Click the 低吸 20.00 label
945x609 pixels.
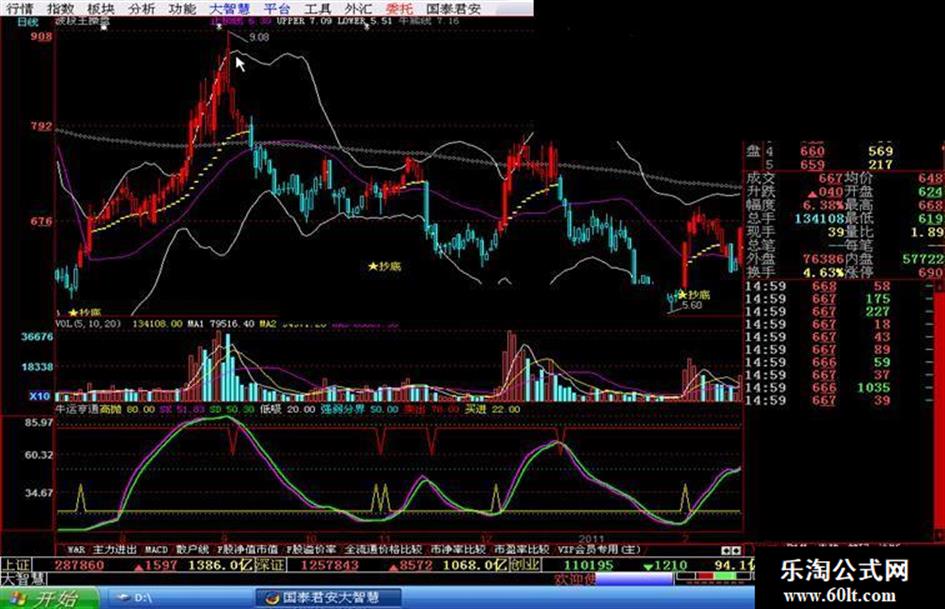(x=287, y=409)
